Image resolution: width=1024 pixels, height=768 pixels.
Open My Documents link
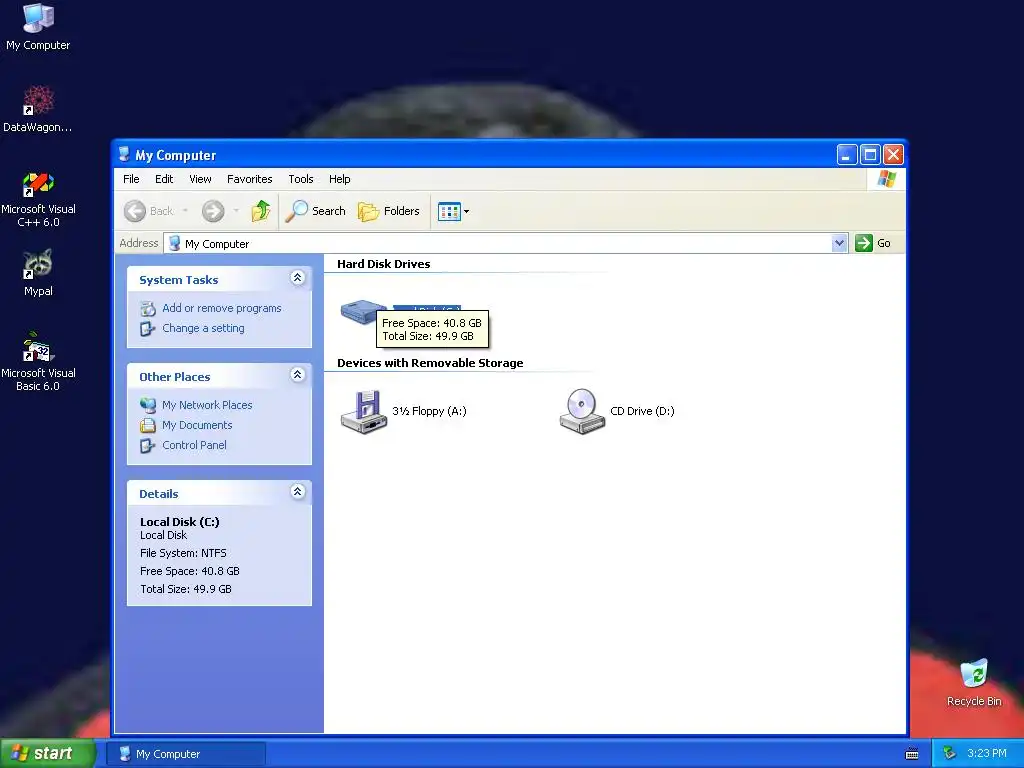tap(197, 425)
